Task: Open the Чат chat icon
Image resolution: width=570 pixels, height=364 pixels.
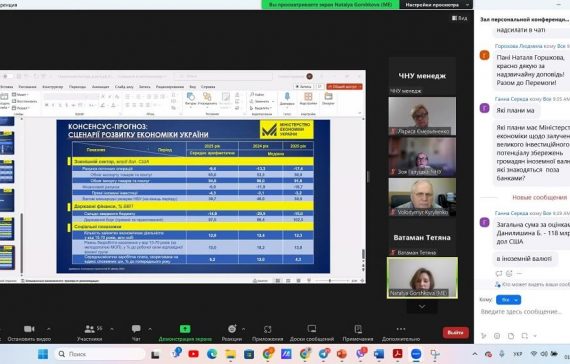Action: [136, 329]
